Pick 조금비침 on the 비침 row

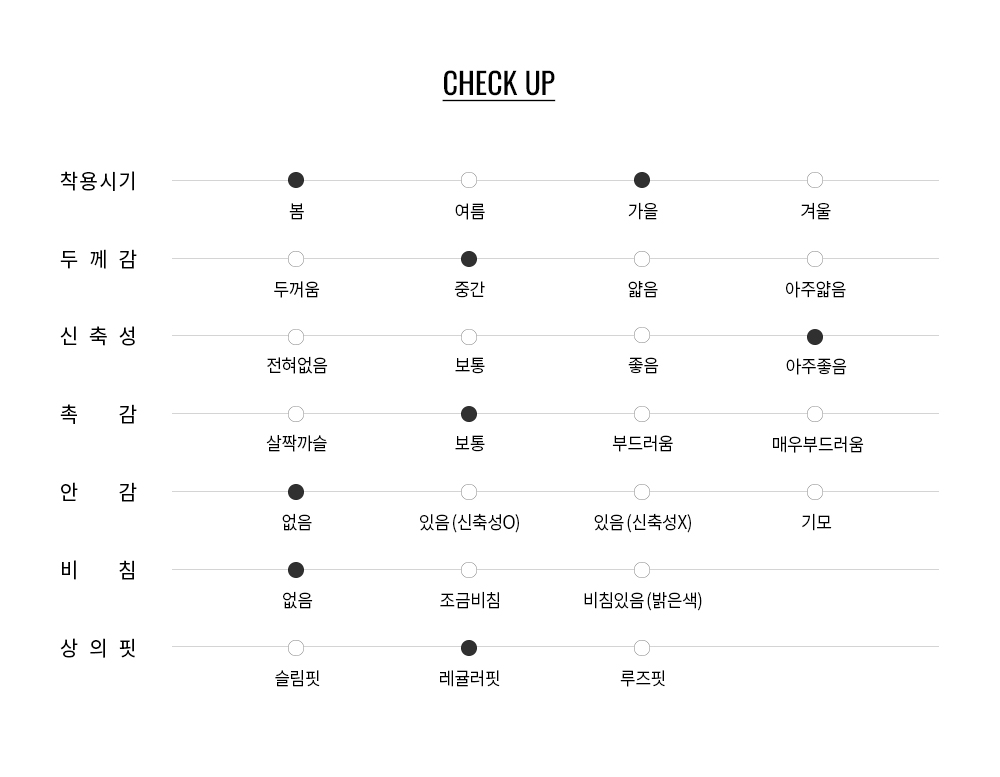[469, 570]
